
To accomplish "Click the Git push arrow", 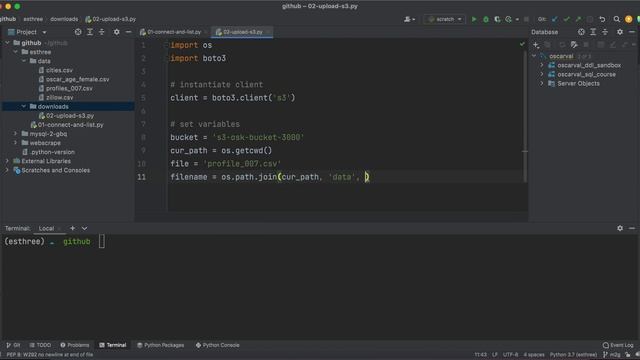I will pyautogui.click(x=578, y=19).
